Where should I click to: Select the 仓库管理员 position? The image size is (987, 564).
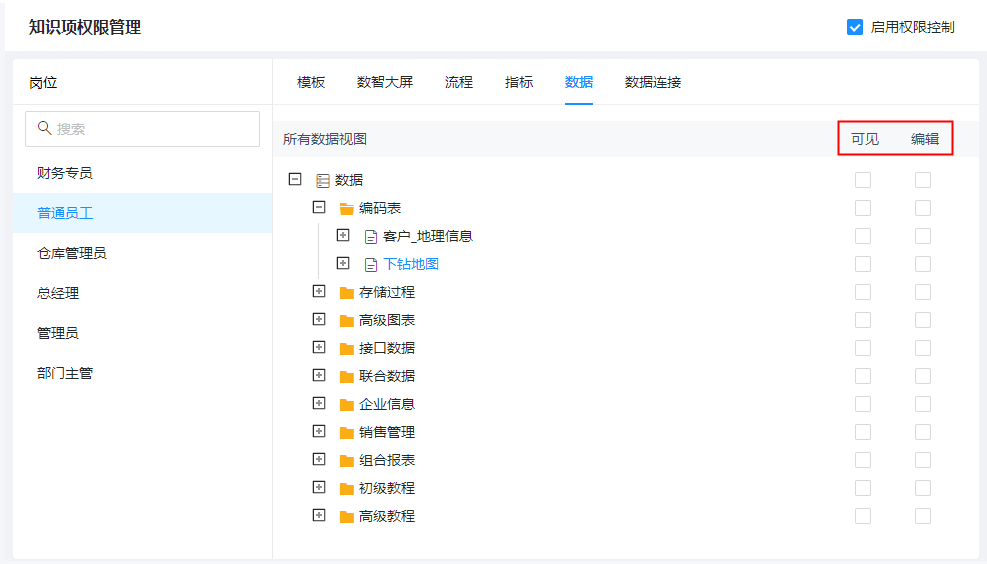click(x=72, y=253)
